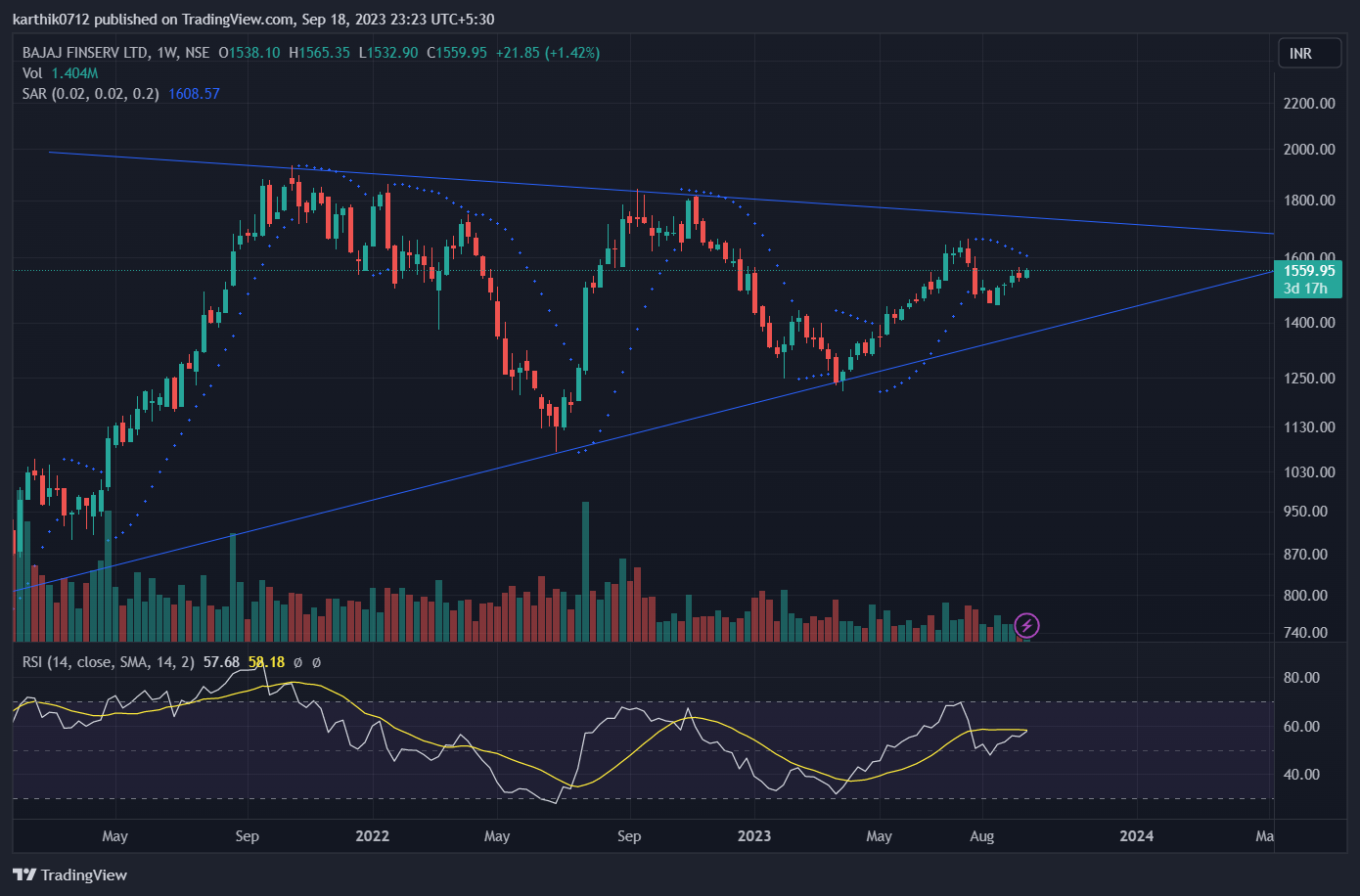Click the 800.00 price axis label

click(x=1305, y=595)
